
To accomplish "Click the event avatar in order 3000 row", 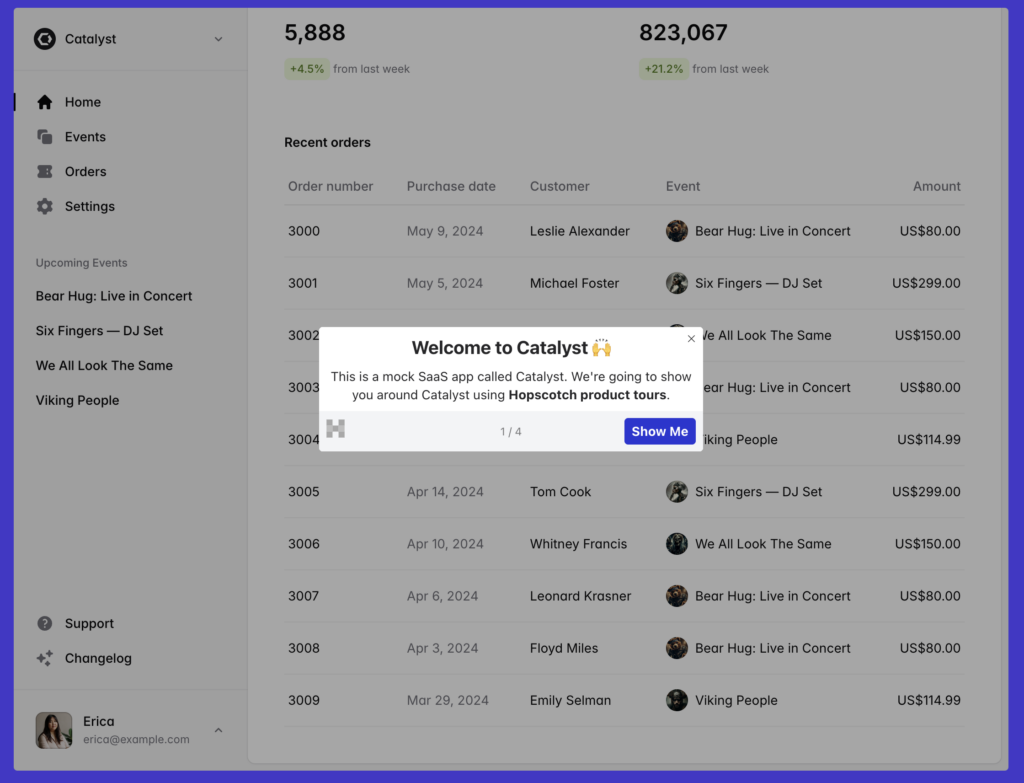I will (x=677, y=231).
